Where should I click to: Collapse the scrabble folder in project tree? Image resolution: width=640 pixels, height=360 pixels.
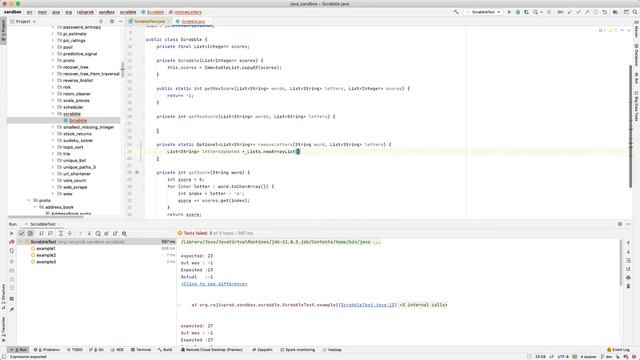[53, 114]
